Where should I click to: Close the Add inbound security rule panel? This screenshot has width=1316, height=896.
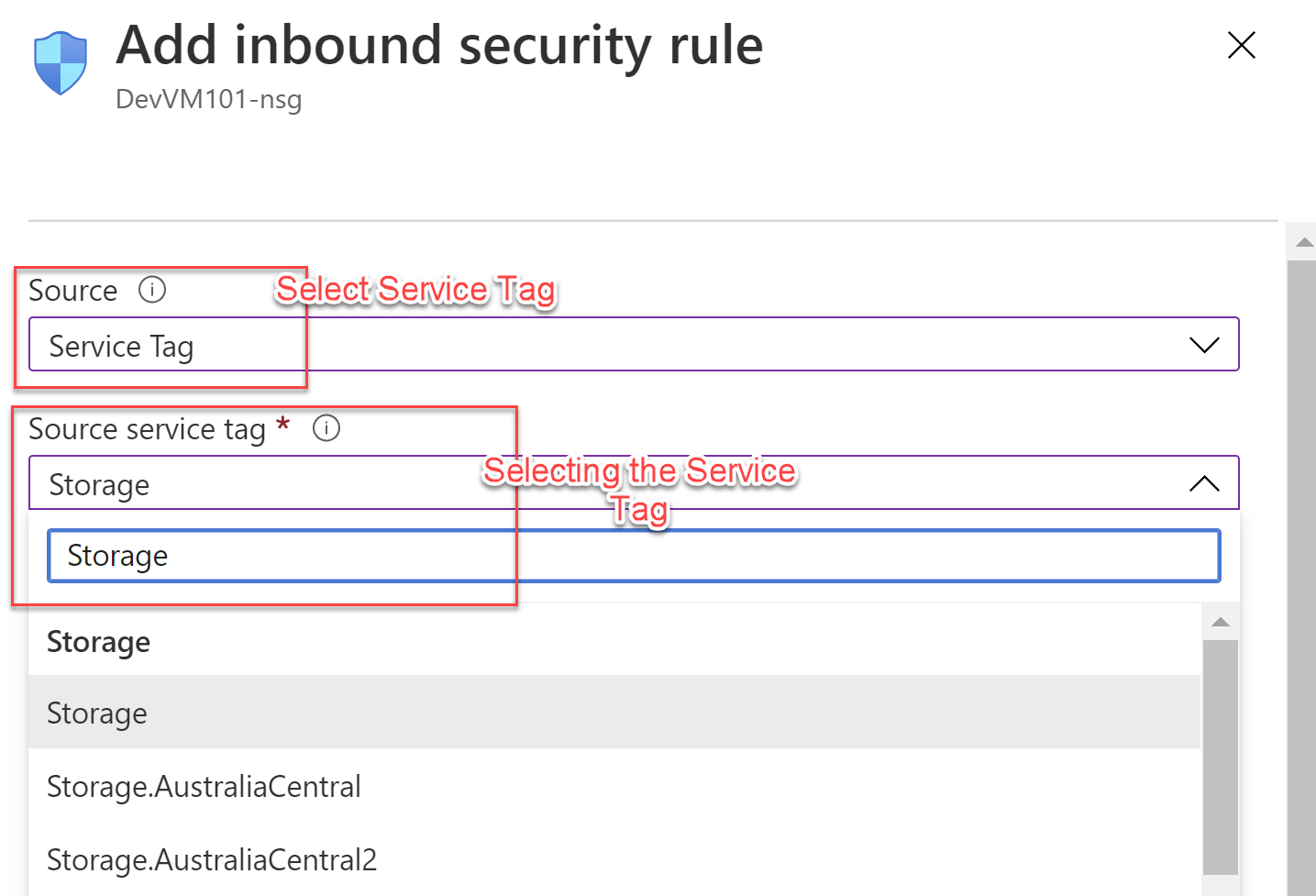point(1241,45)
